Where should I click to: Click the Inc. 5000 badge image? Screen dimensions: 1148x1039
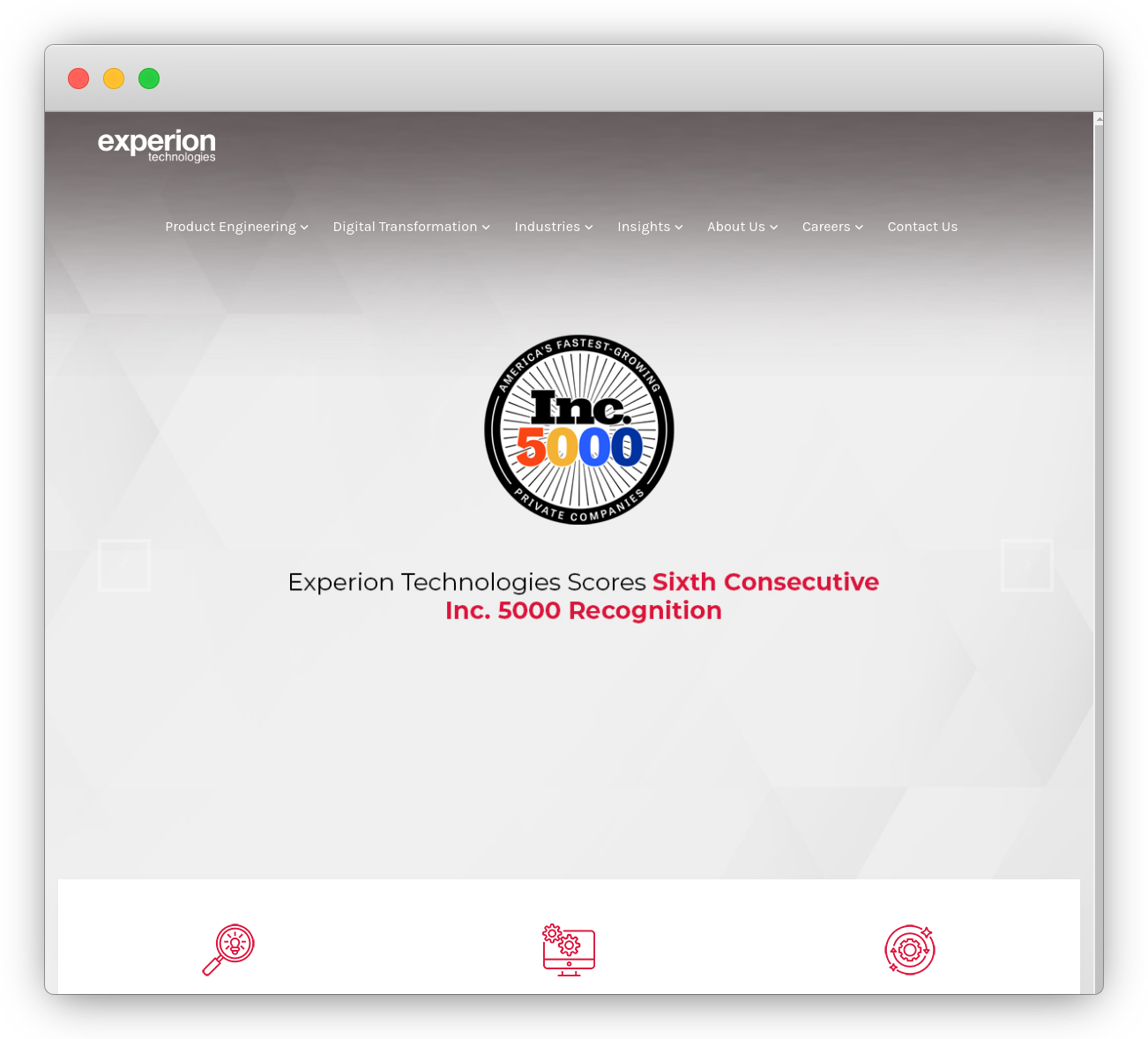click(579, 430)
